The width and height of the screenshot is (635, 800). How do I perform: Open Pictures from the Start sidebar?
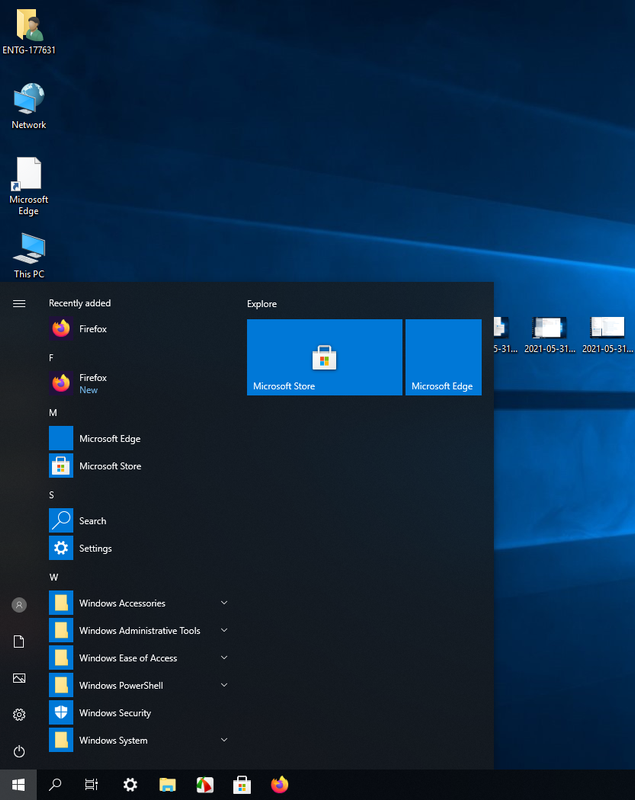click(x=19, y=678)
